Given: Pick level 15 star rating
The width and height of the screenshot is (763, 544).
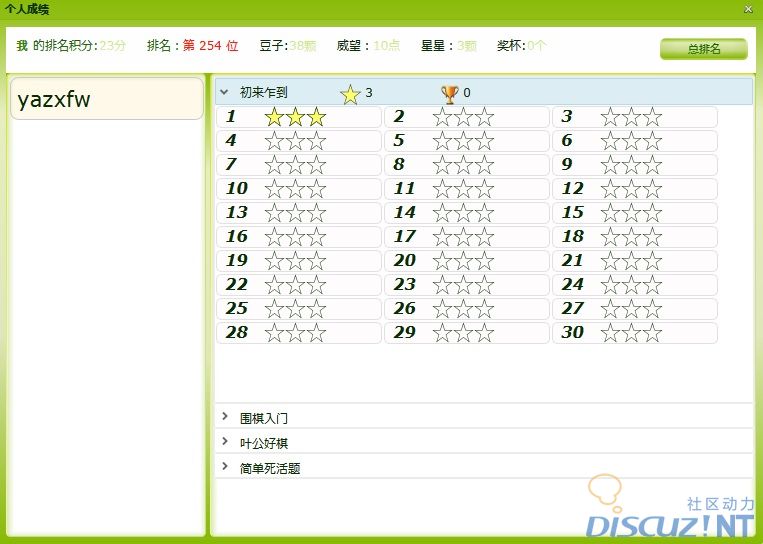Looking at the screenshot, I should coord(633,213).
